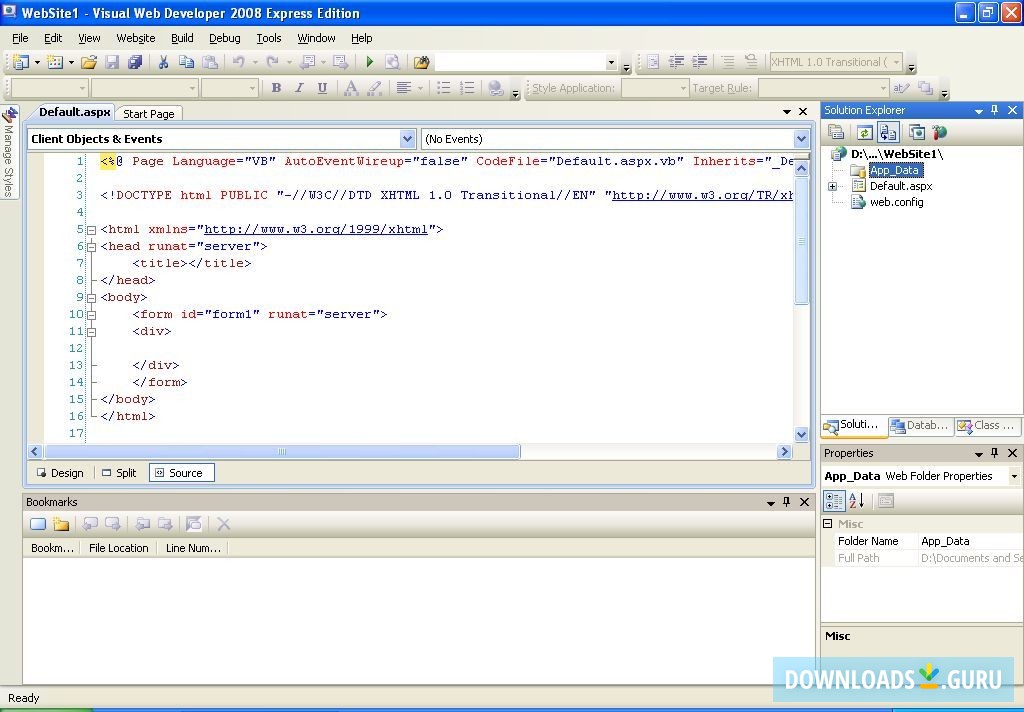This screenshot has height=712, width=1024.
Task: Open ASP.NET Configuration from Solution Explorer
Action: coord(938,132)
